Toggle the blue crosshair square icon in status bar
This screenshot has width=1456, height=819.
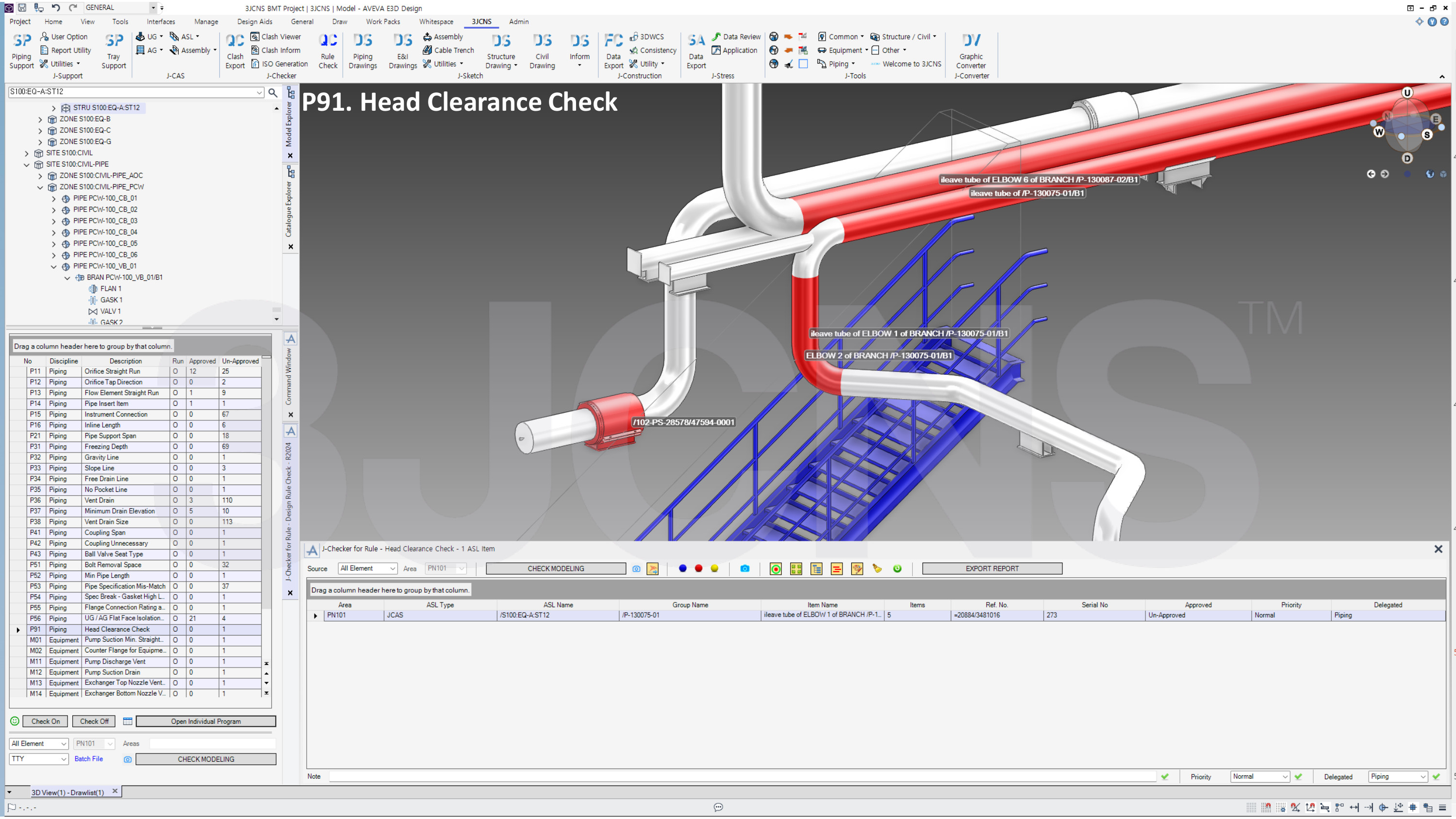[1413, 808]
